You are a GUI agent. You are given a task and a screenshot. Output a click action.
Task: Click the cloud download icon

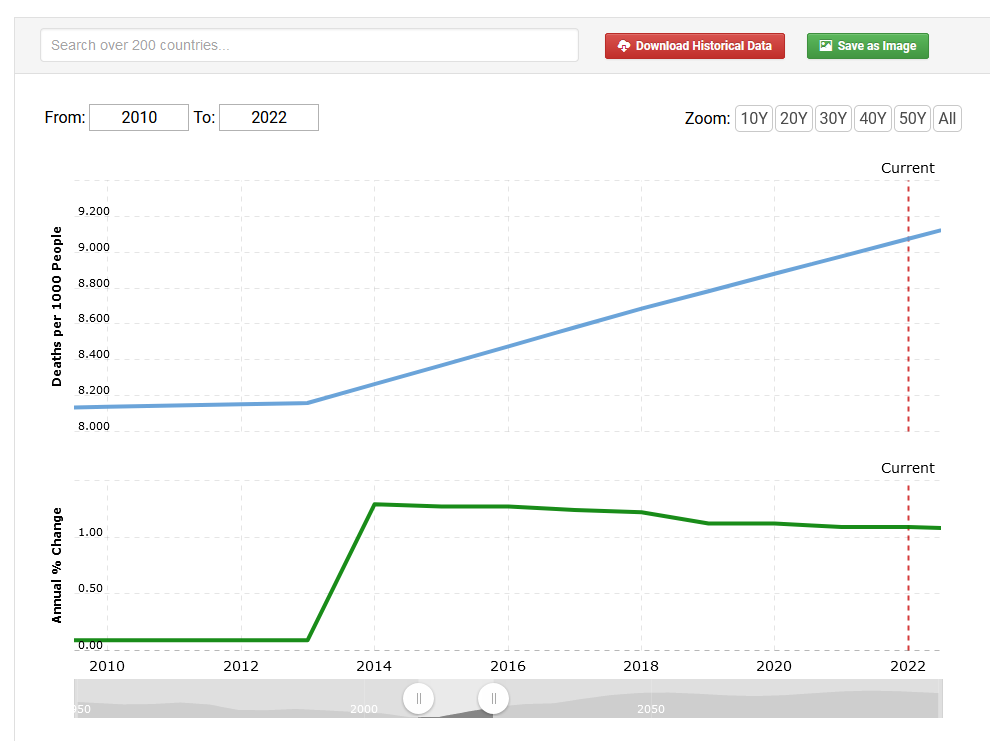click(624, 46)
